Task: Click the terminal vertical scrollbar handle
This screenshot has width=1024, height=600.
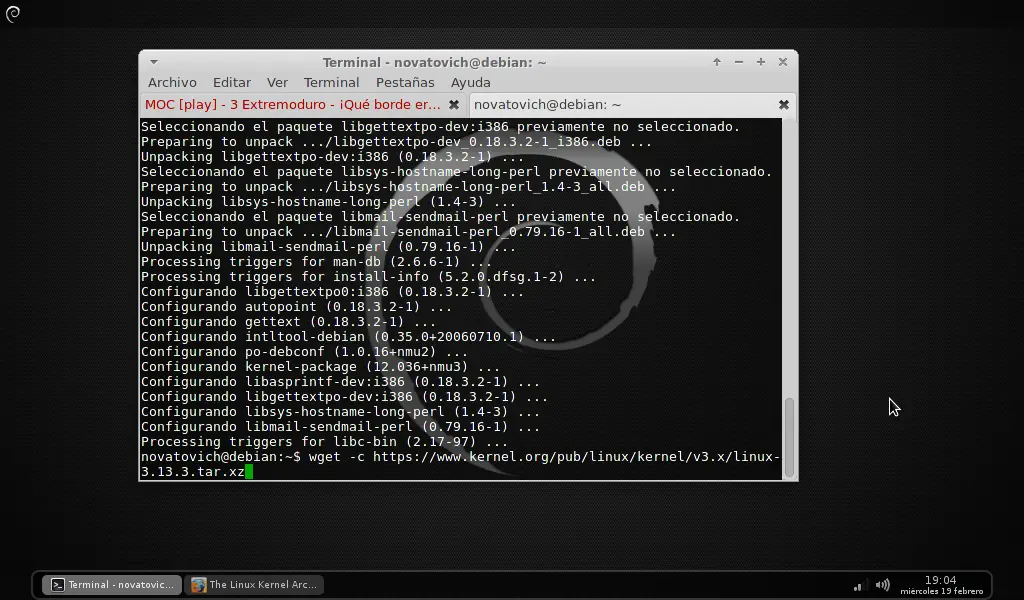Action: pyautogui.click(x=789, y=436)
